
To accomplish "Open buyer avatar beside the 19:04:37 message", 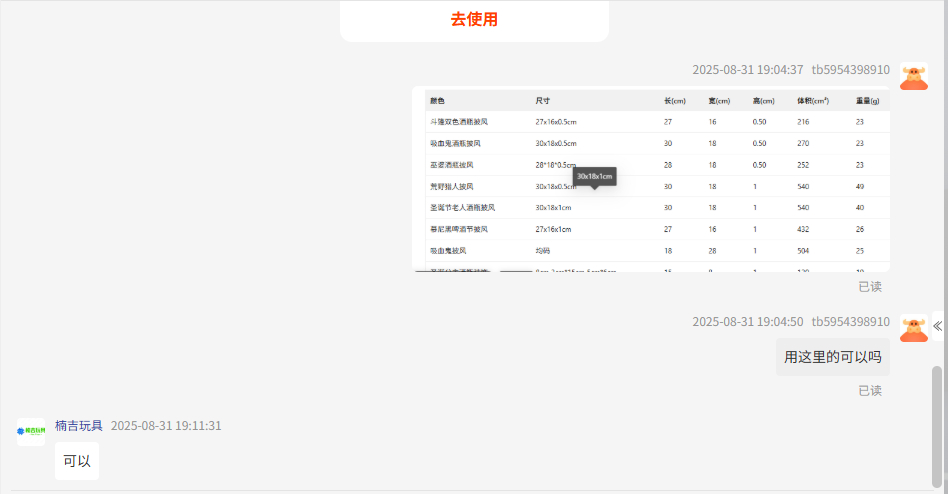I will (913, 76).
